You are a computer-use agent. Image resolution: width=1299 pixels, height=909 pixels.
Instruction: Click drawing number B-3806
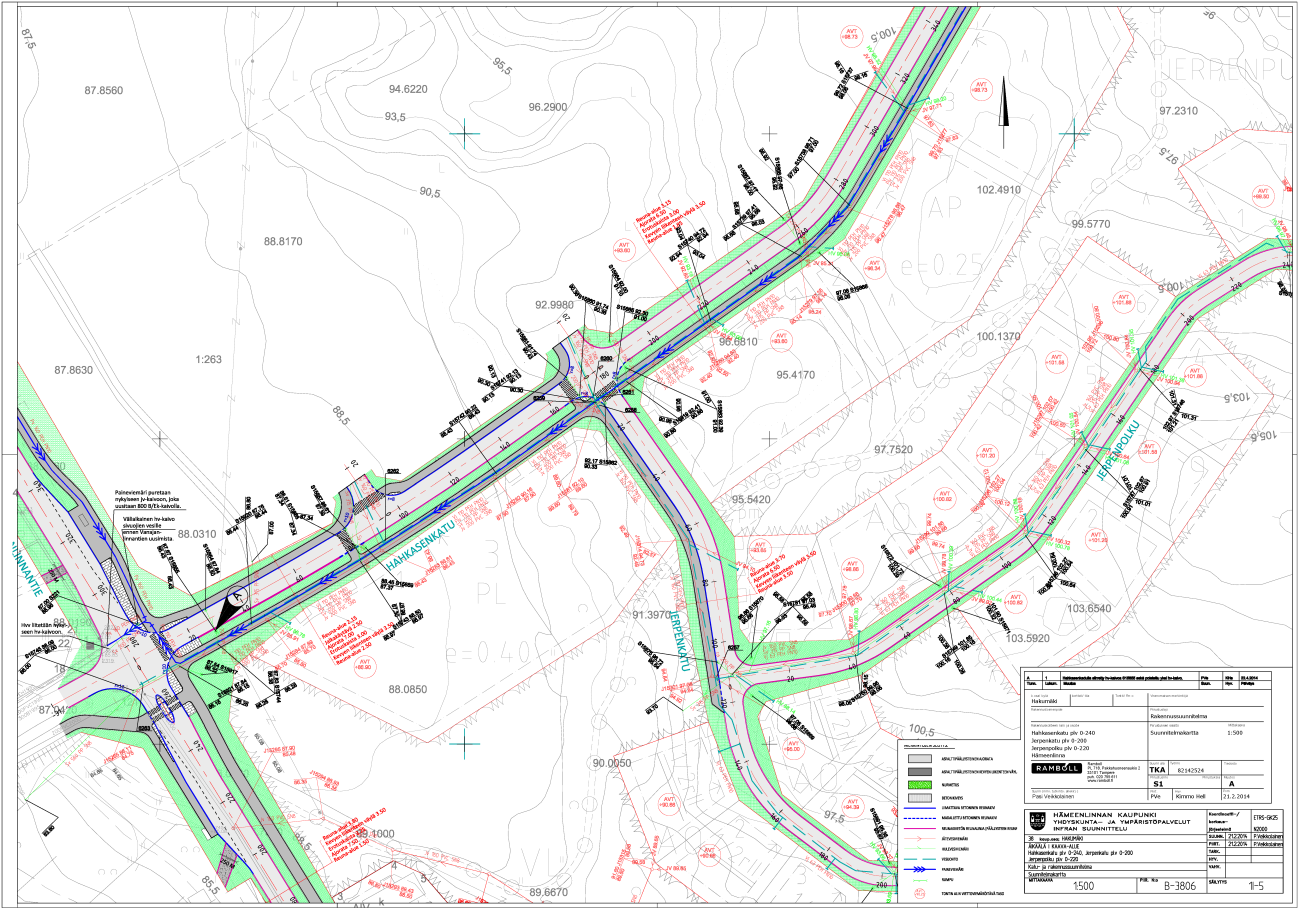point(1180,886)
